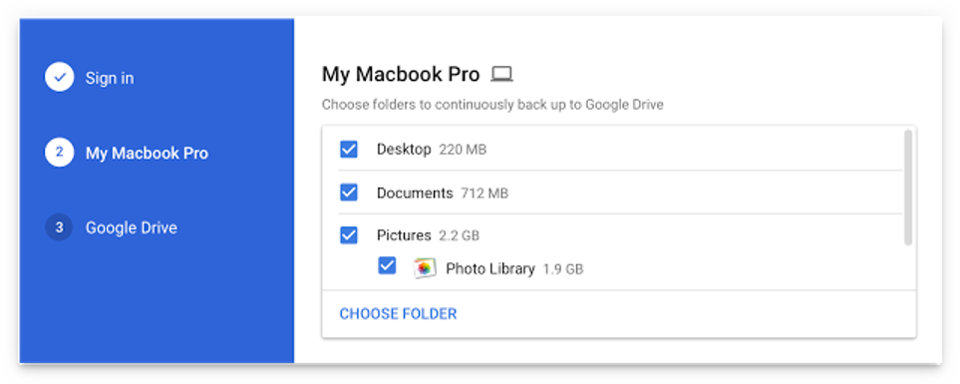This screenshot has height=384, width=960.
Task: Click the folder list vertical scrollbar
Action: [908, 187]
